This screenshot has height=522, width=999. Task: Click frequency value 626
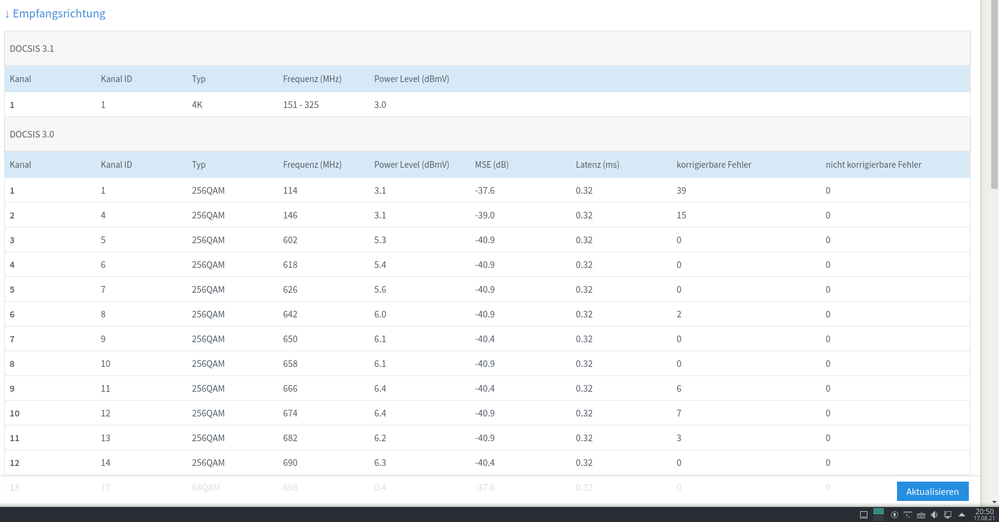[290, 289]
